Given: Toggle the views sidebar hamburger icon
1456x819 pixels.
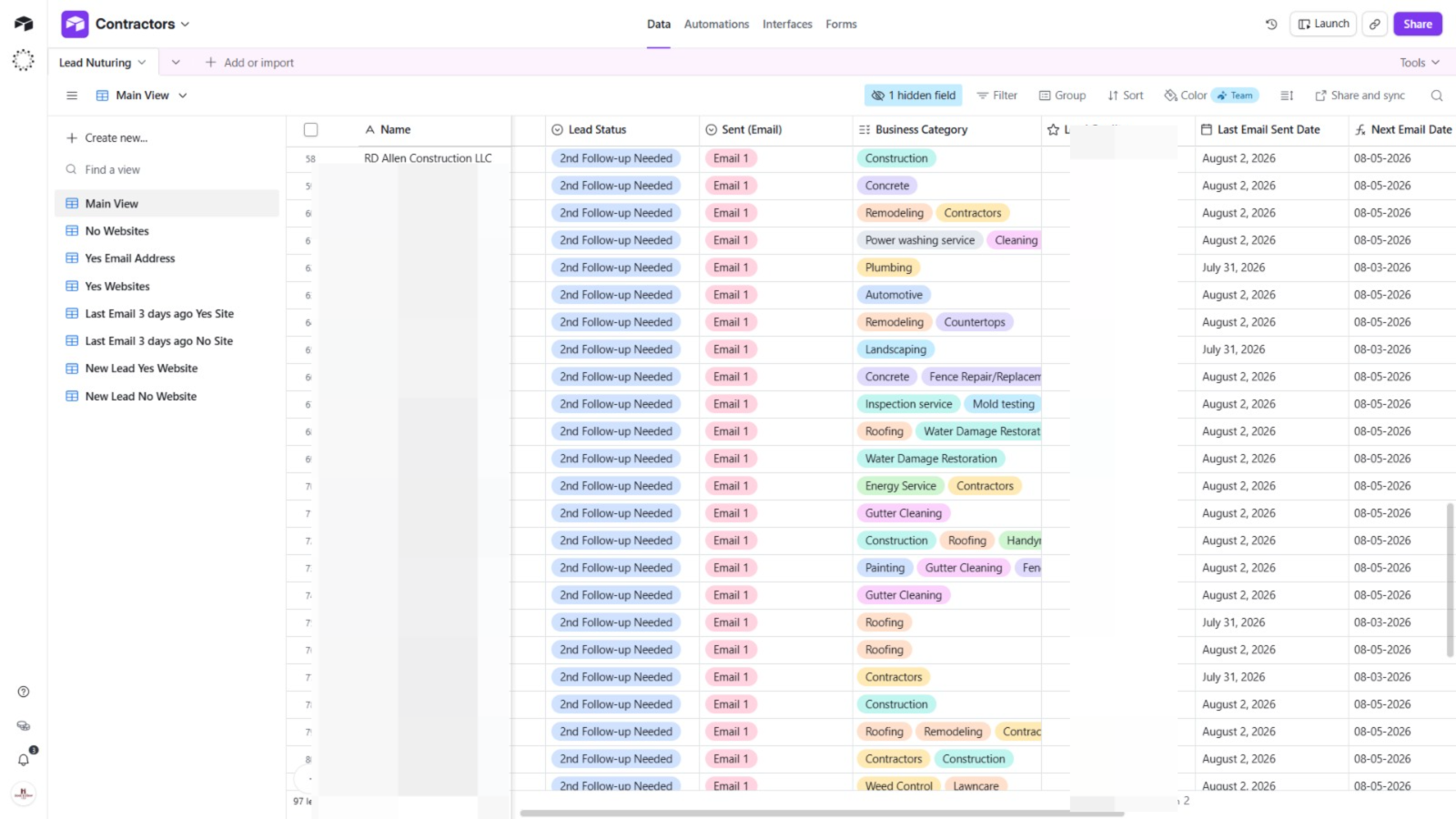Looking at the screenshot, I should pos(72,96).
